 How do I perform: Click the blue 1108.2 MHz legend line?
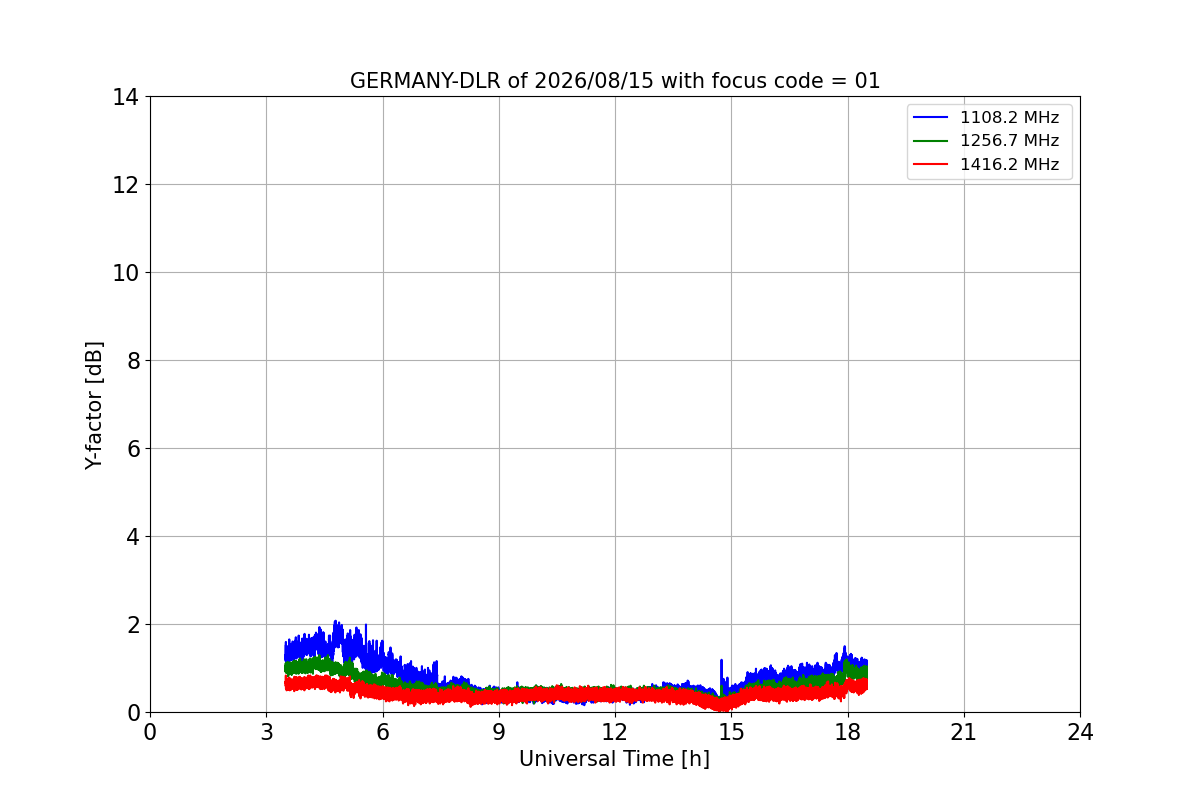click(931, 118)
